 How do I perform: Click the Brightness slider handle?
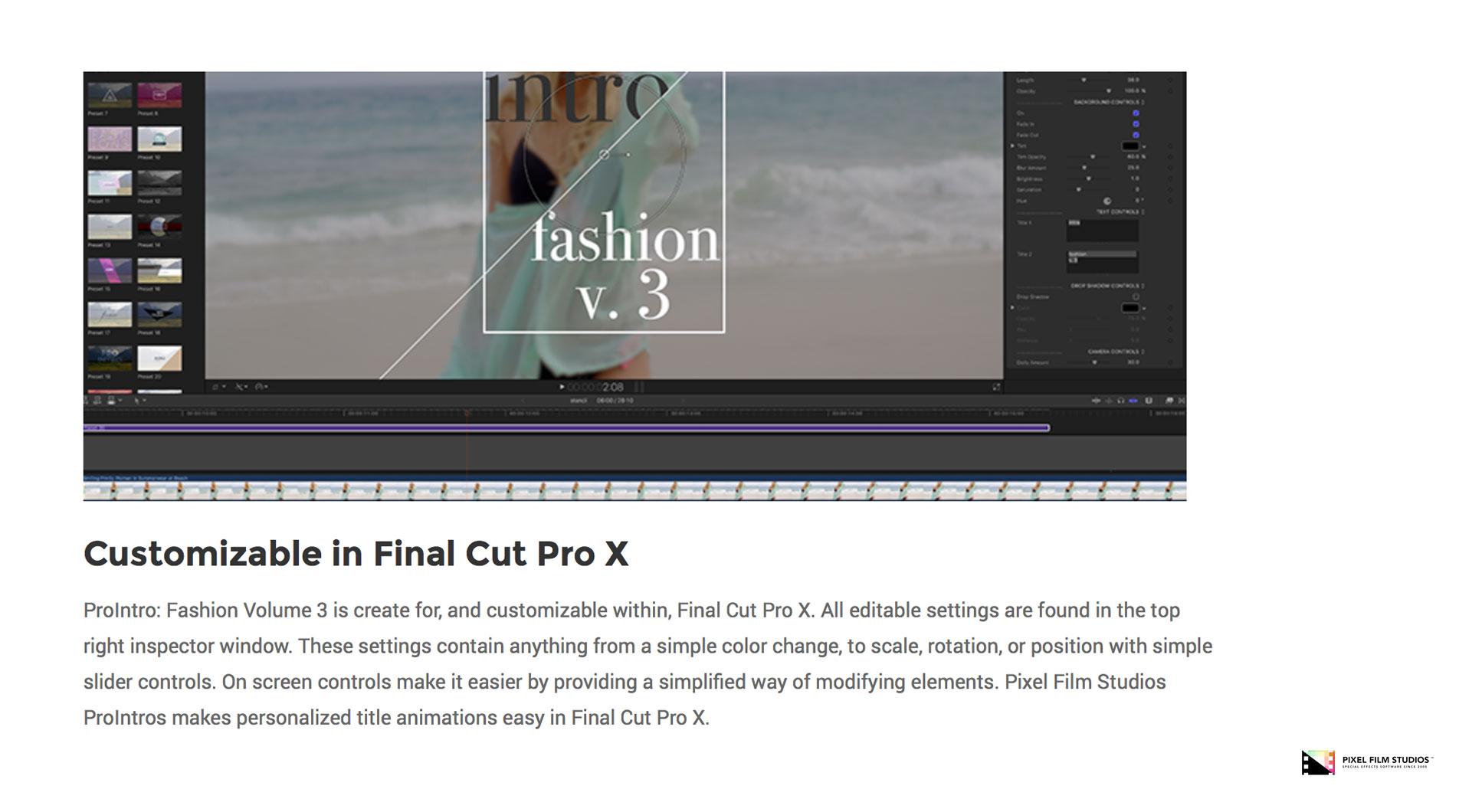[1088, 178]
